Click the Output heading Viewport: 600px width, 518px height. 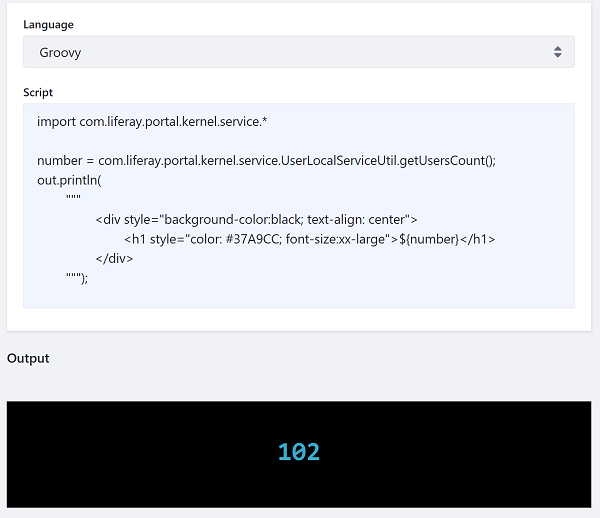[x=28, y=358]
